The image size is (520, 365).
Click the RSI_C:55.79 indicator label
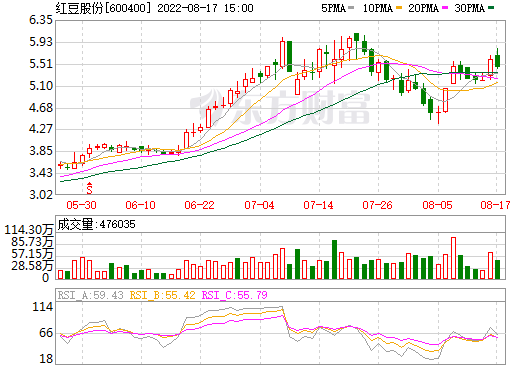coord(235,295)
